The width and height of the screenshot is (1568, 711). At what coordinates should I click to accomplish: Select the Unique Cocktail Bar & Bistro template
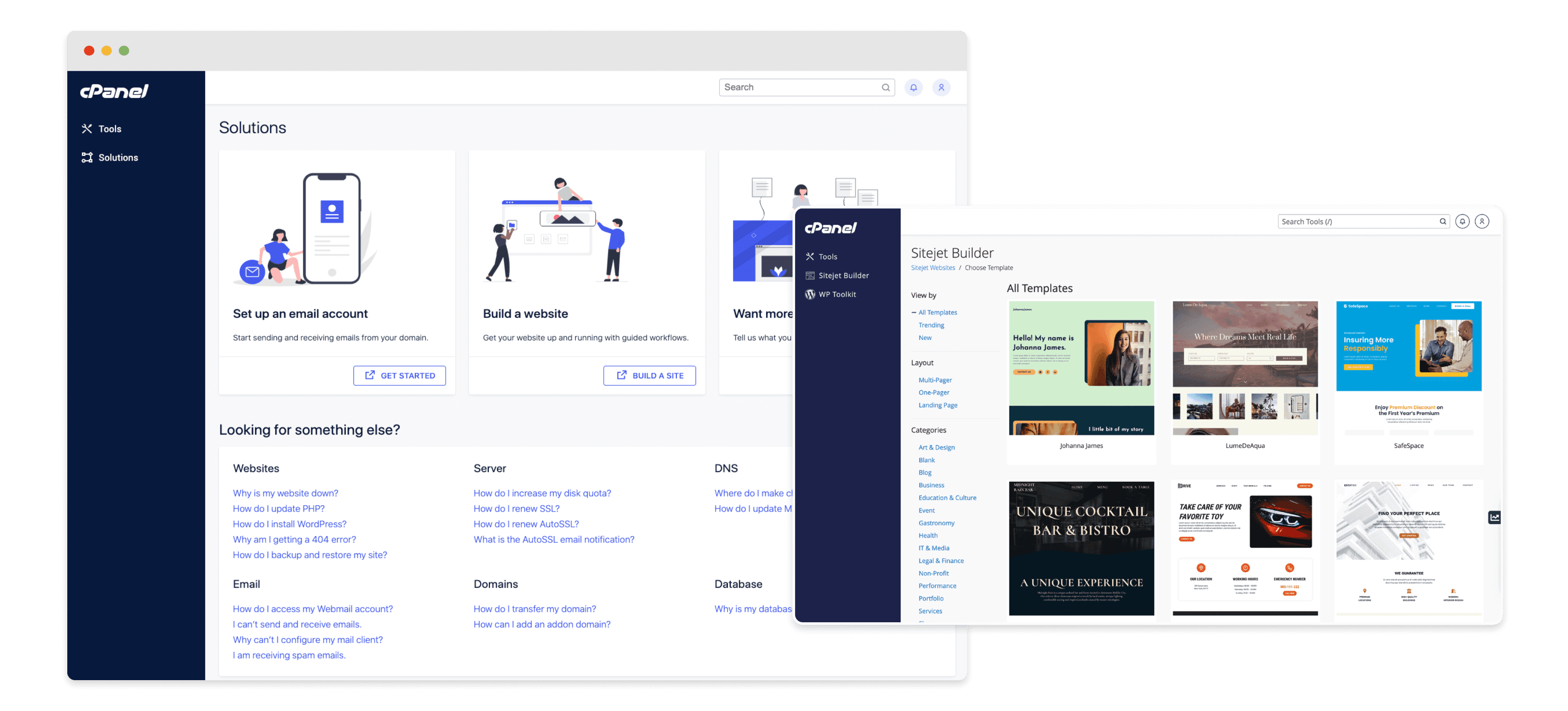pos(1081,549)
